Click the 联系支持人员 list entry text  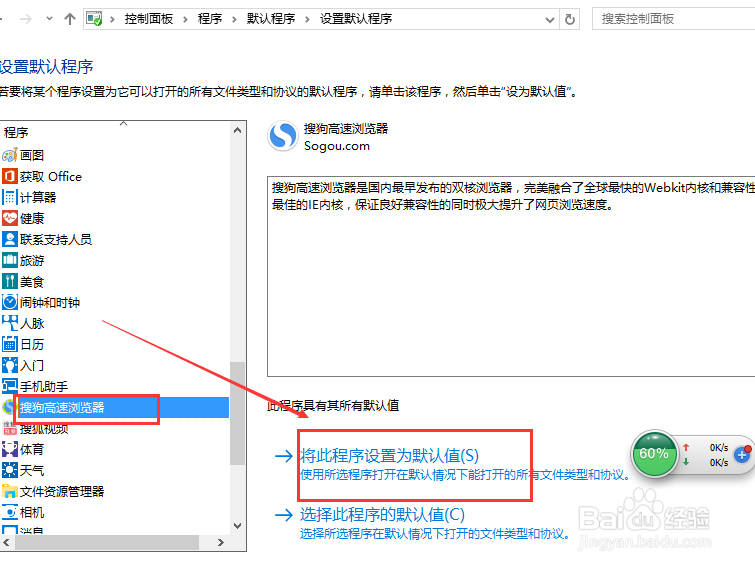tap(56, 239)
